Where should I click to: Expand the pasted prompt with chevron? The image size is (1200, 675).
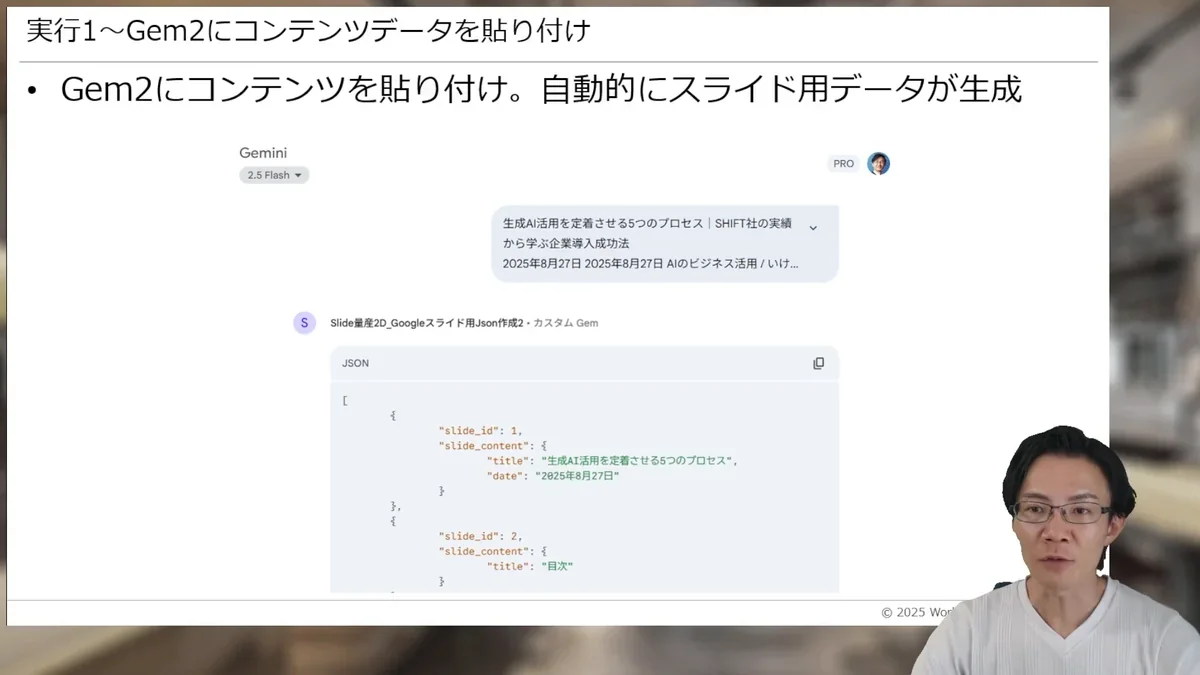(813, 228)
